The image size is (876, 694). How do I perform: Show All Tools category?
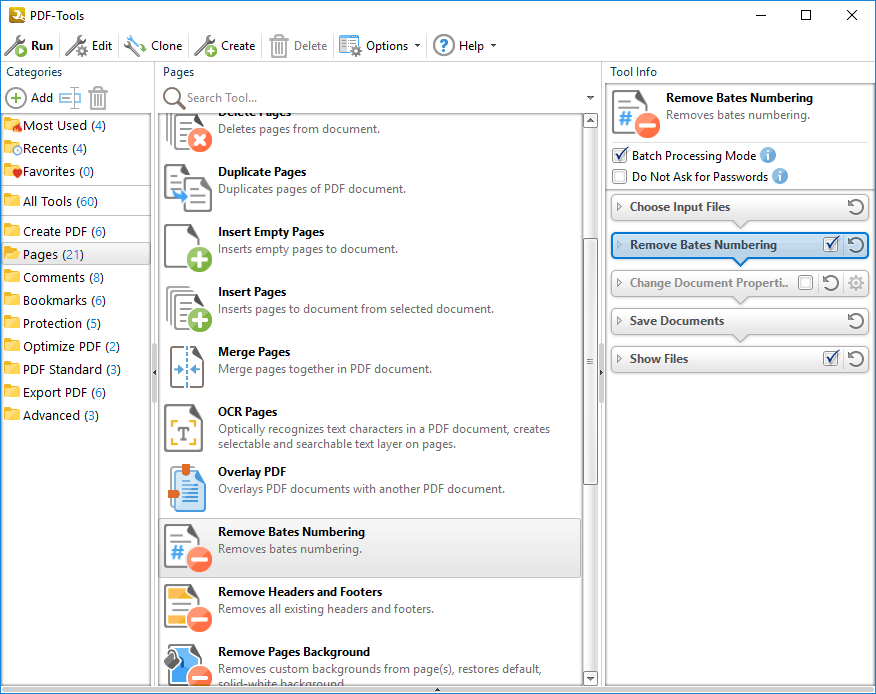tap(75, 201)
